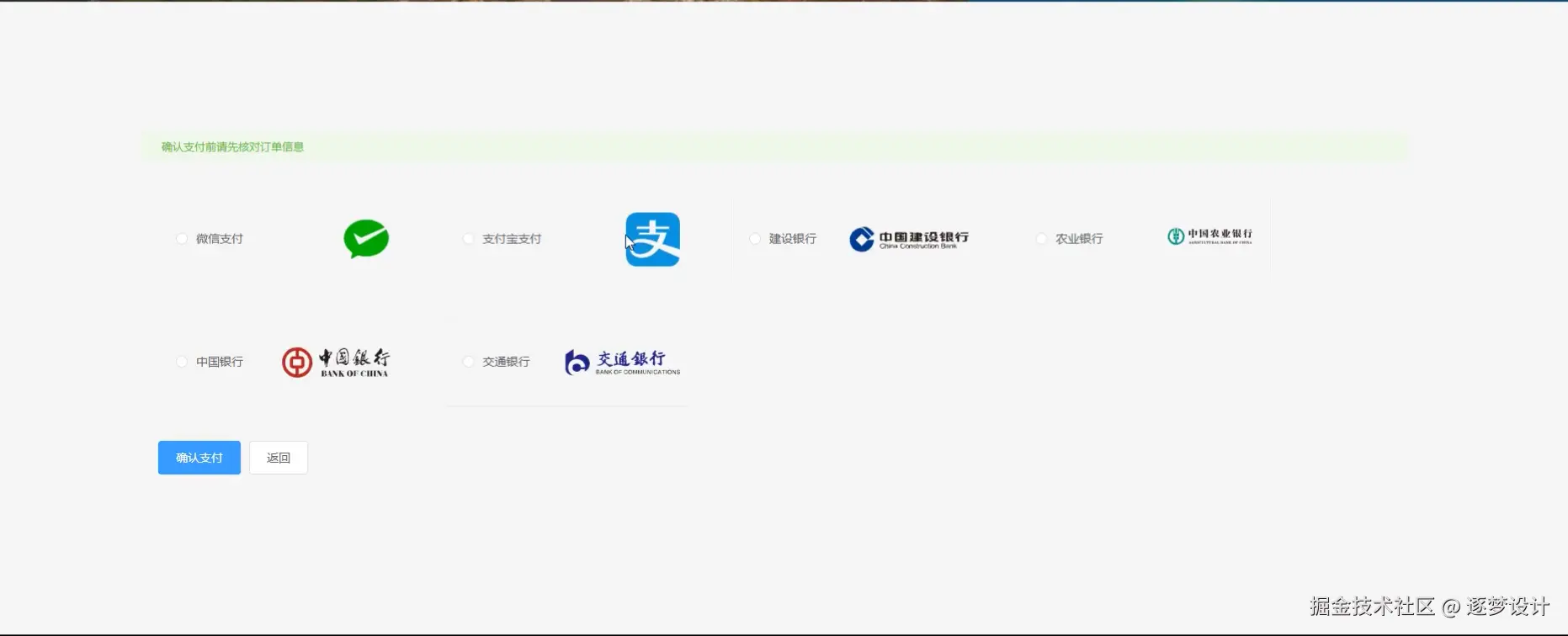
Task: Select the 交通银行 radio button
Action: coord(469,362)
